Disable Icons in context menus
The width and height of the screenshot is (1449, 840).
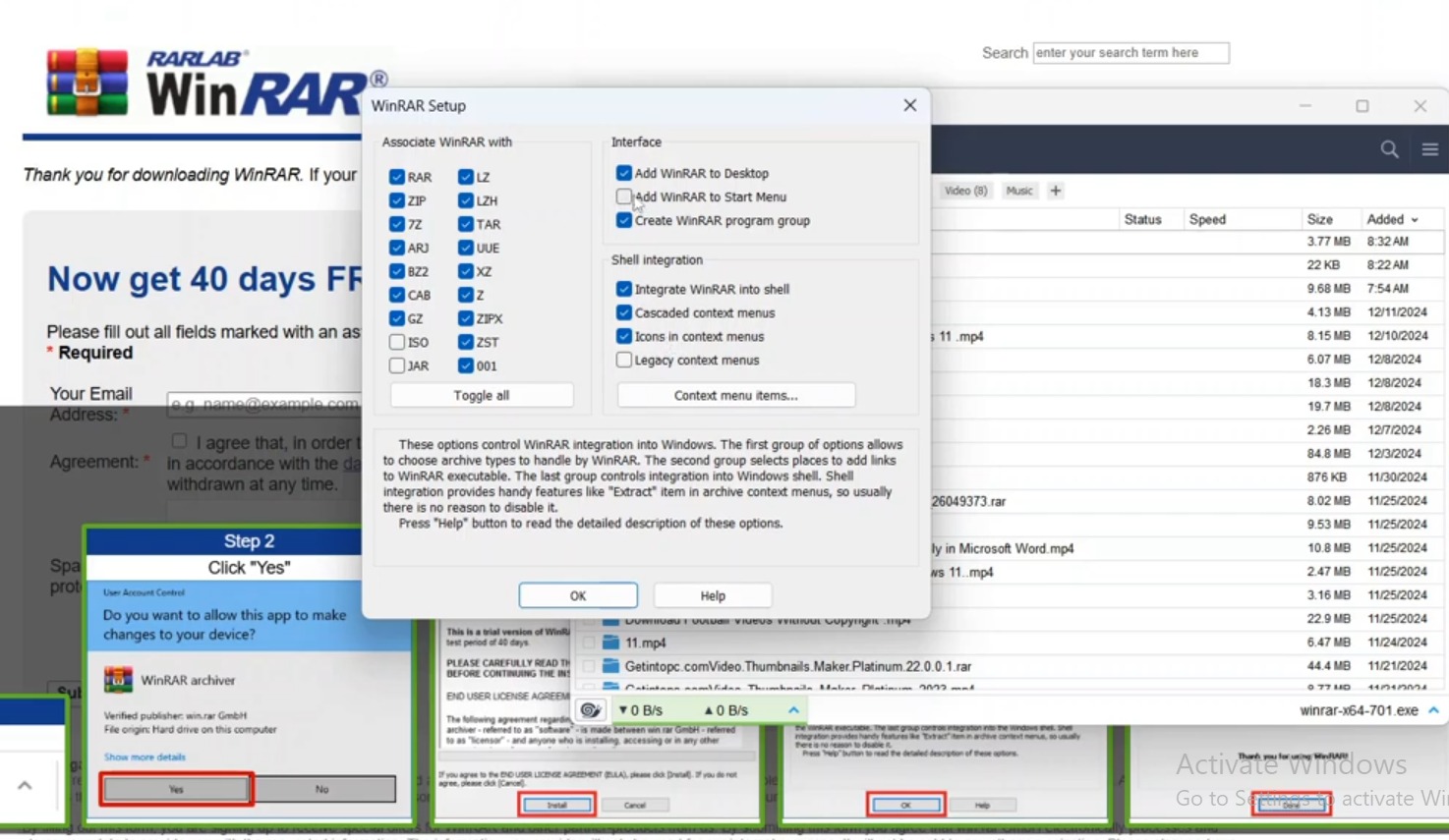(x=624, y=336)
